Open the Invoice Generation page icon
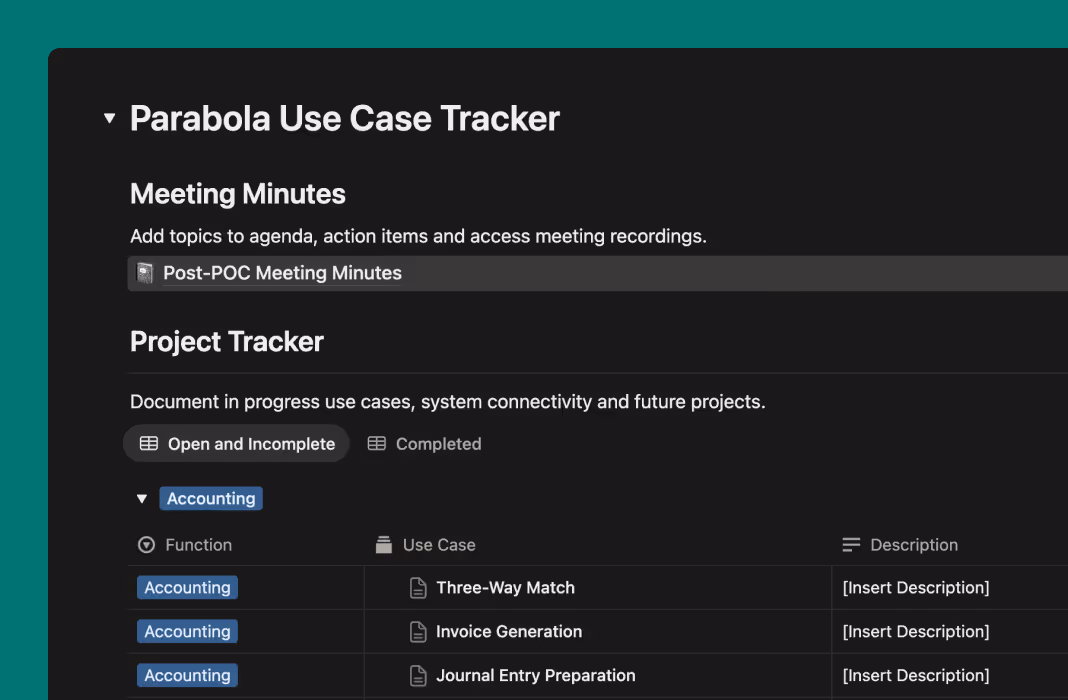The width and height of the screenshot is (1068, 700). 419,632
